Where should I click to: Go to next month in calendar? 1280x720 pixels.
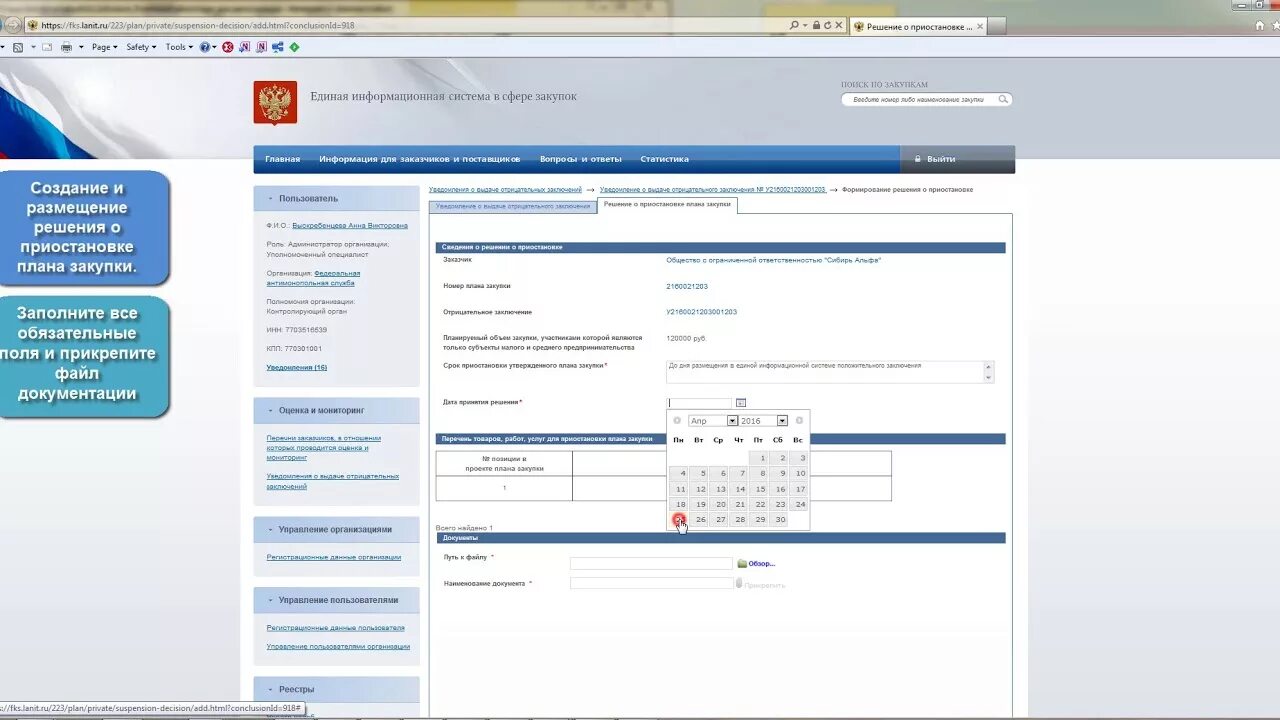799,421
